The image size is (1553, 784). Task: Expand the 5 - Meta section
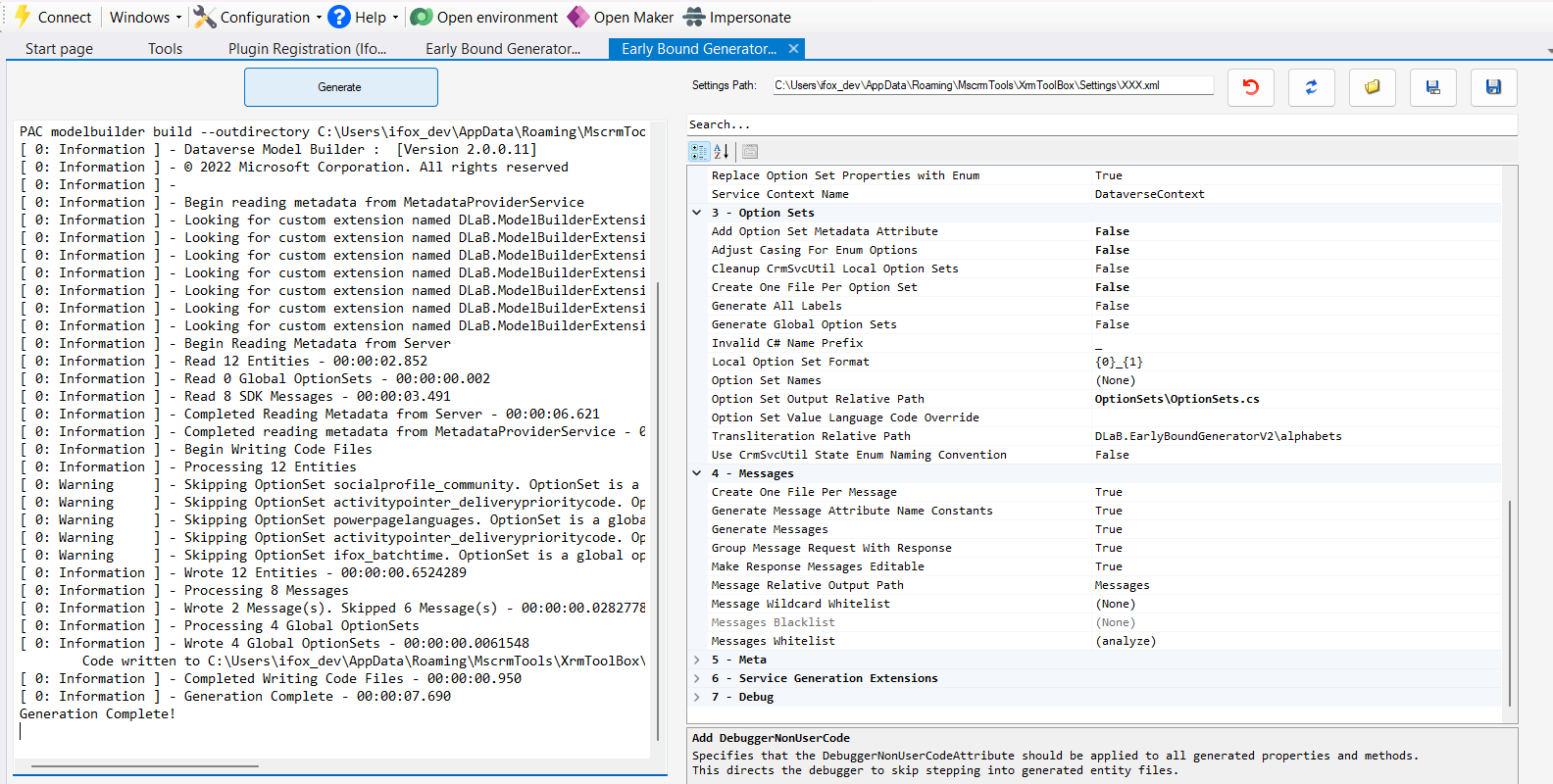click(x=697, y=660)
